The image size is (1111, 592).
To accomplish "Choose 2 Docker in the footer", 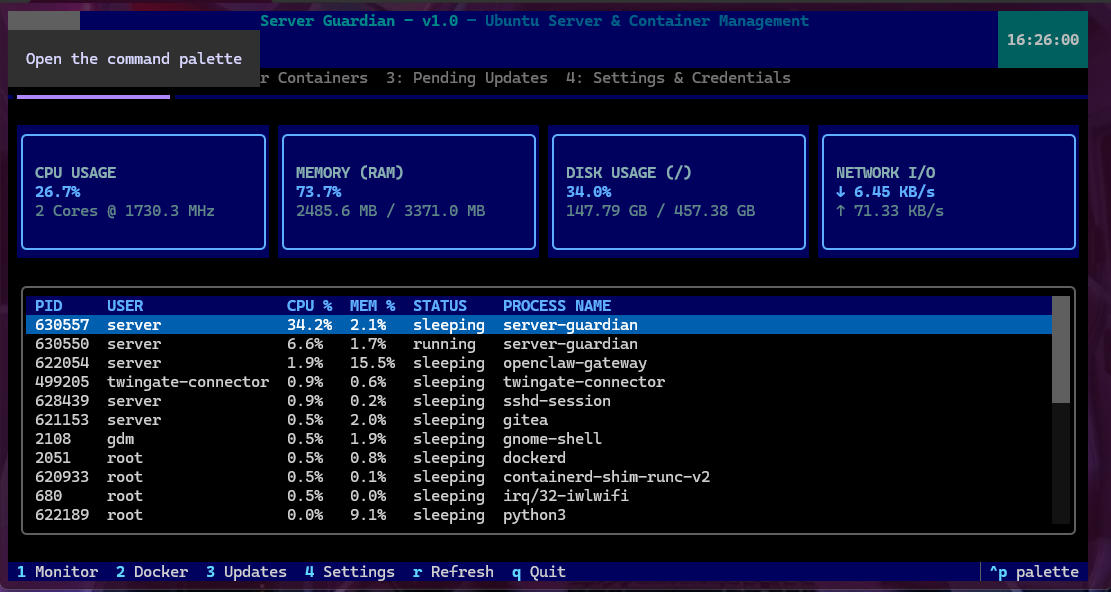I will coord(152,571).
